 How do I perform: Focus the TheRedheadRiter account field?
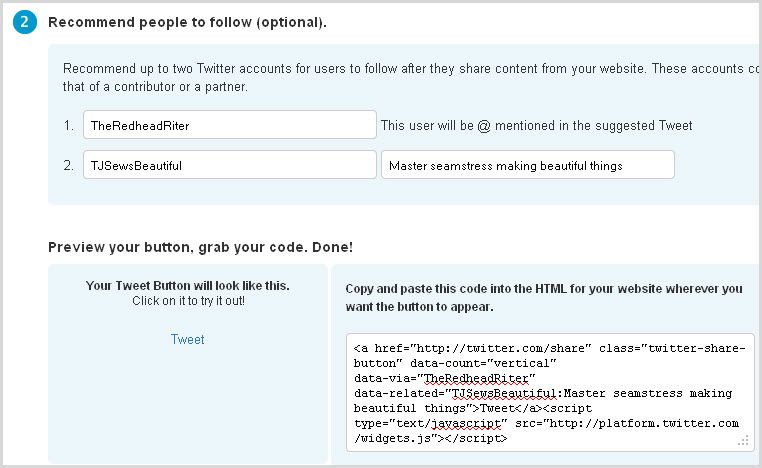(x=229, y=125)
